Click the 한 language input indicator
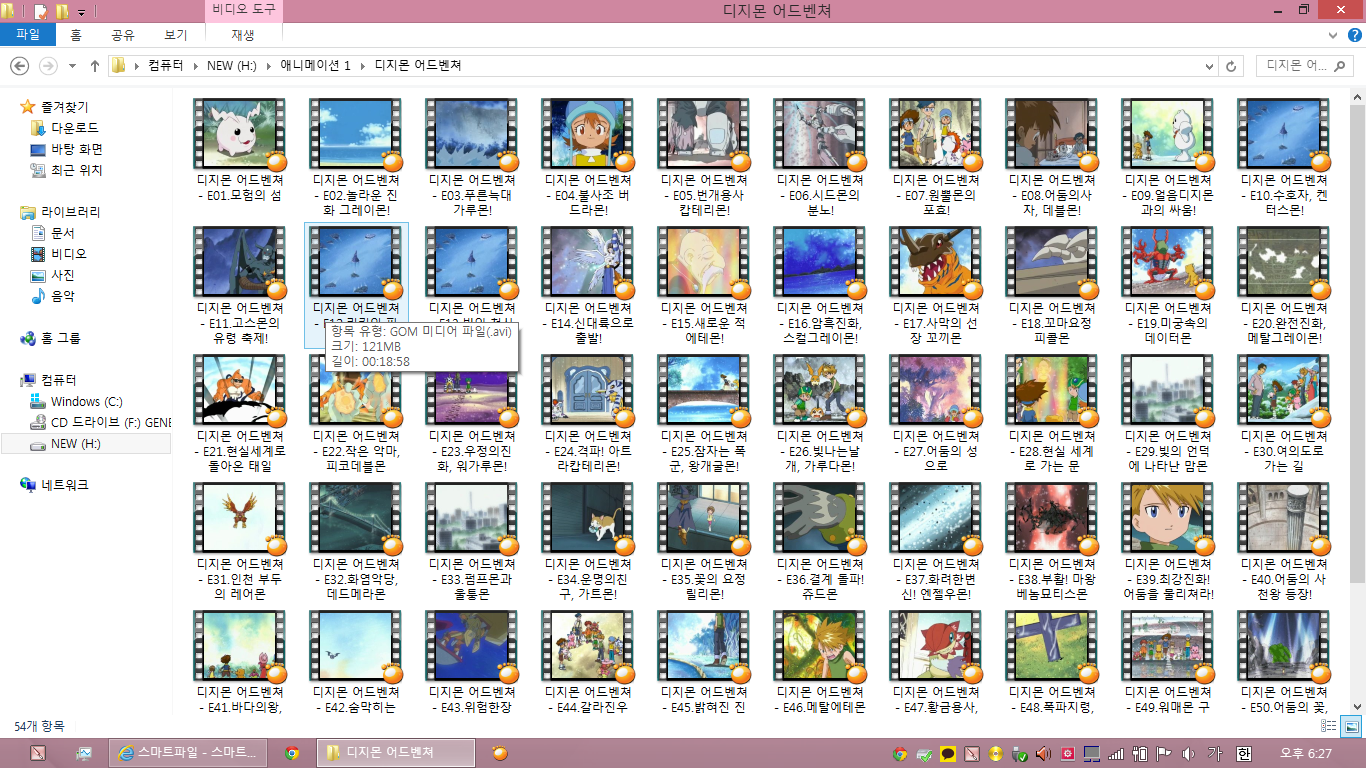 (x=1244, y=754)
